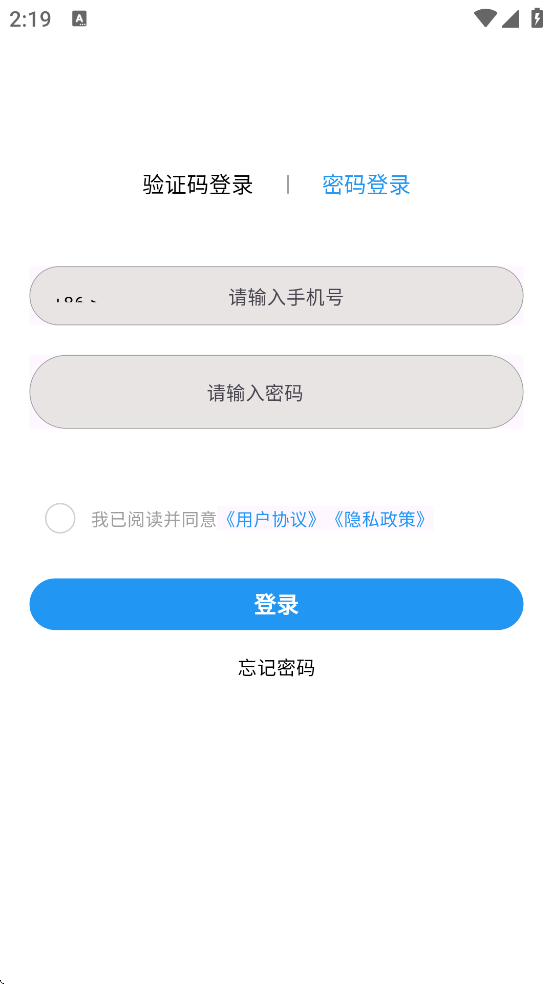
Task: Tap the clipped digits in the phone field
Action: (x=75, y=301)
